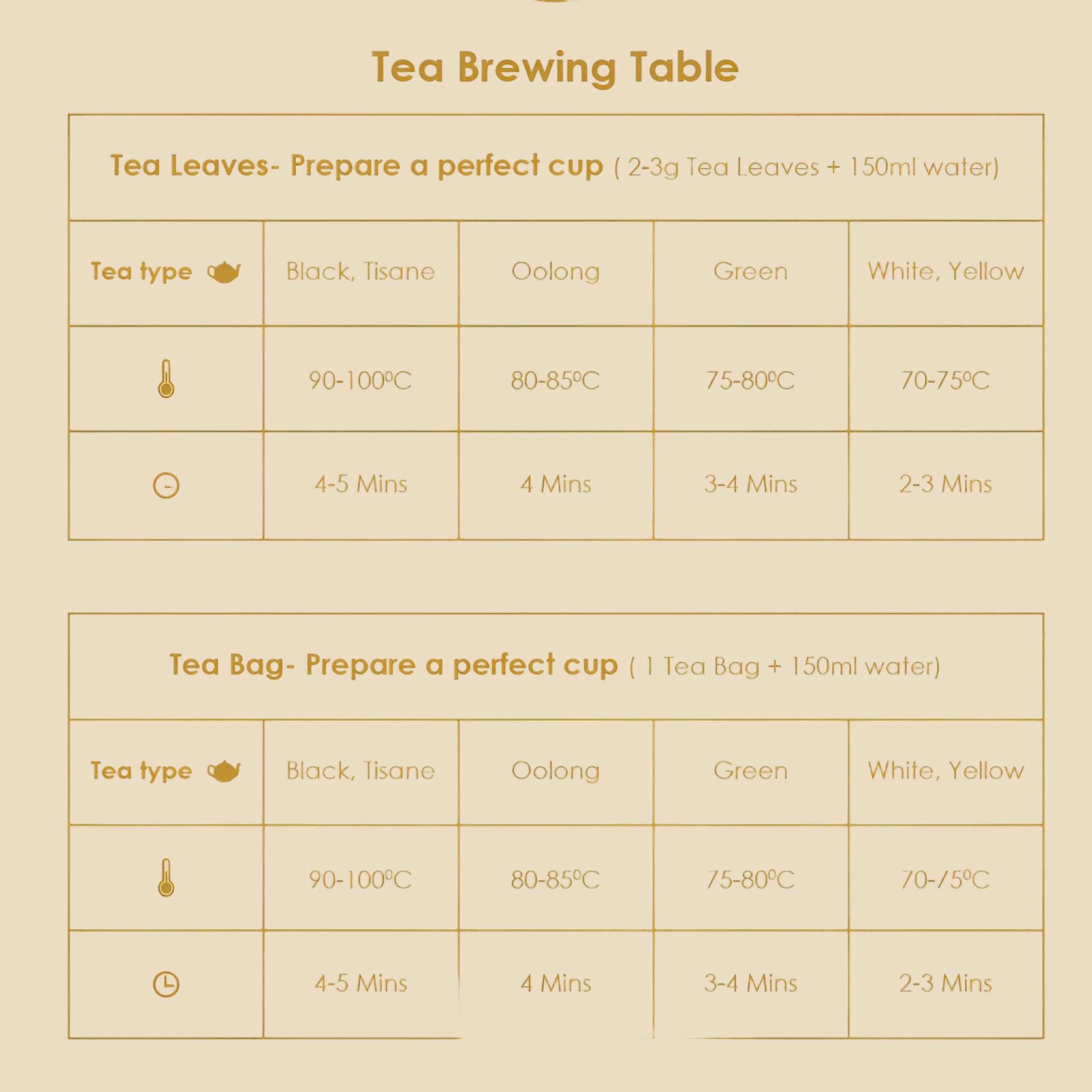Select the "Tea Brewing Table" title
1092x1092 pixels.
555,68
